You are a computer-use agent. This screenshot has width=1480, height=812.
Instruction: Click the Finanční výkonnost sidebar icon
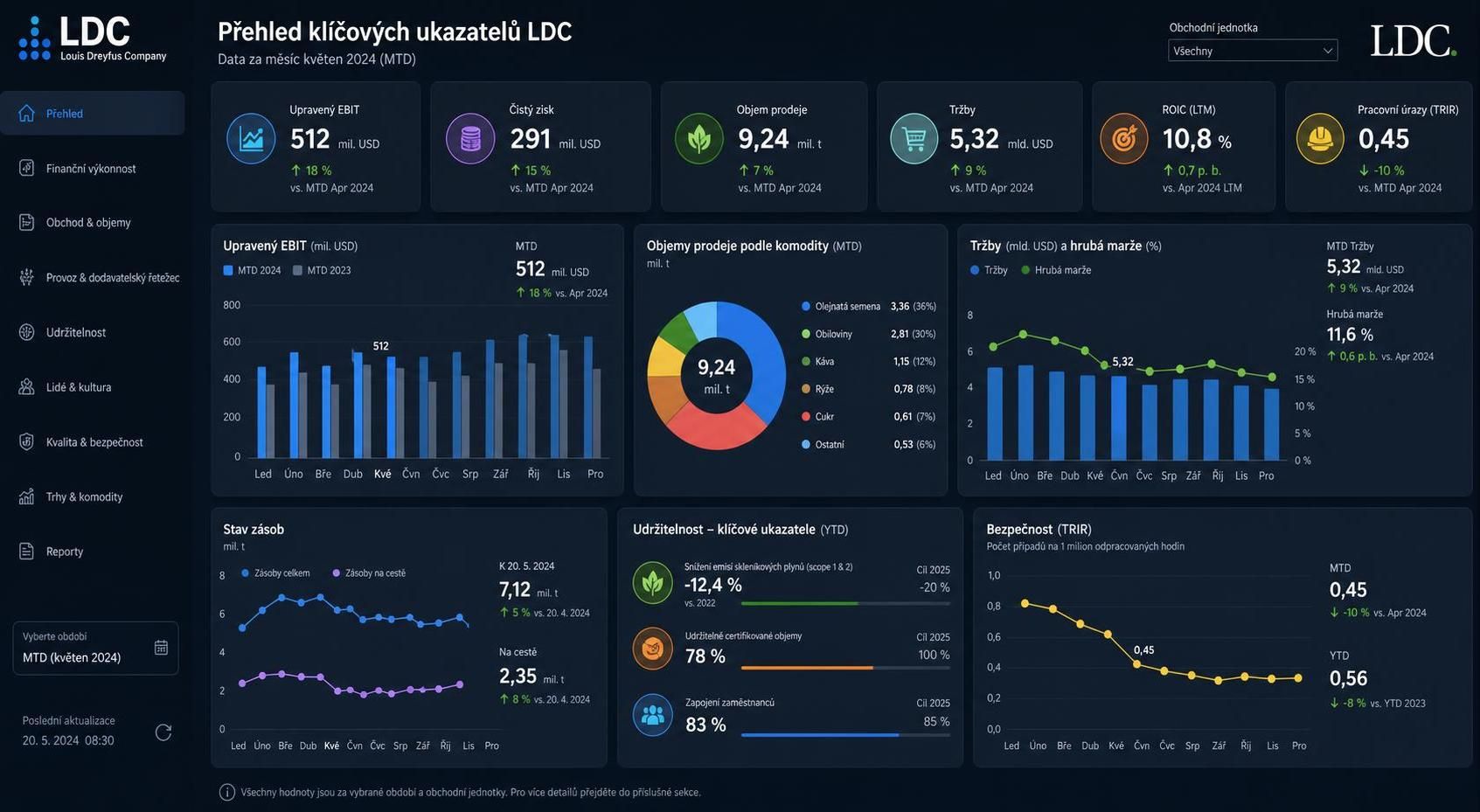(x=26, y=168)
